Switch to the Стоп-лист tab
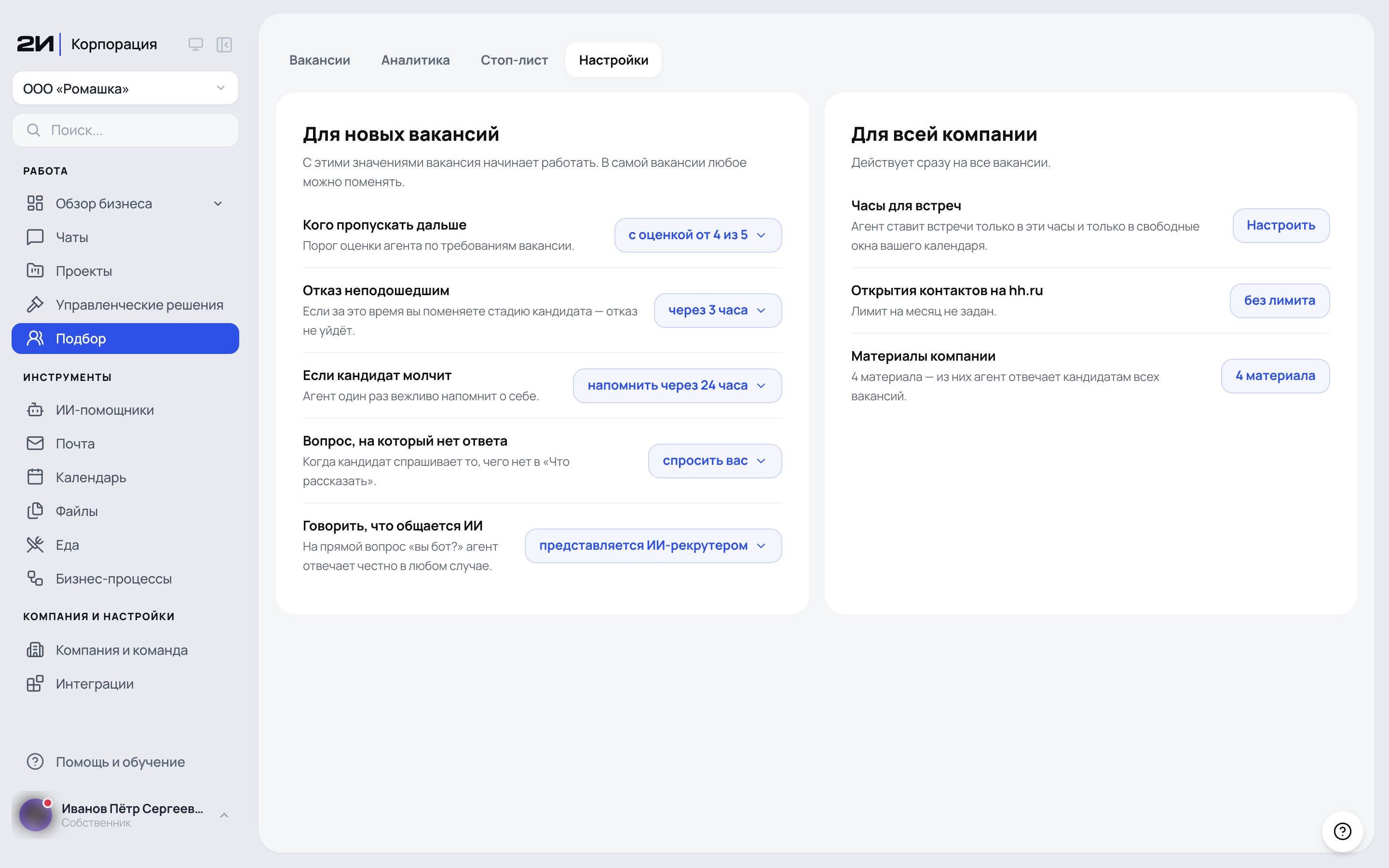Viewport: 1389px width, 868px height. [x=514, y=60]
